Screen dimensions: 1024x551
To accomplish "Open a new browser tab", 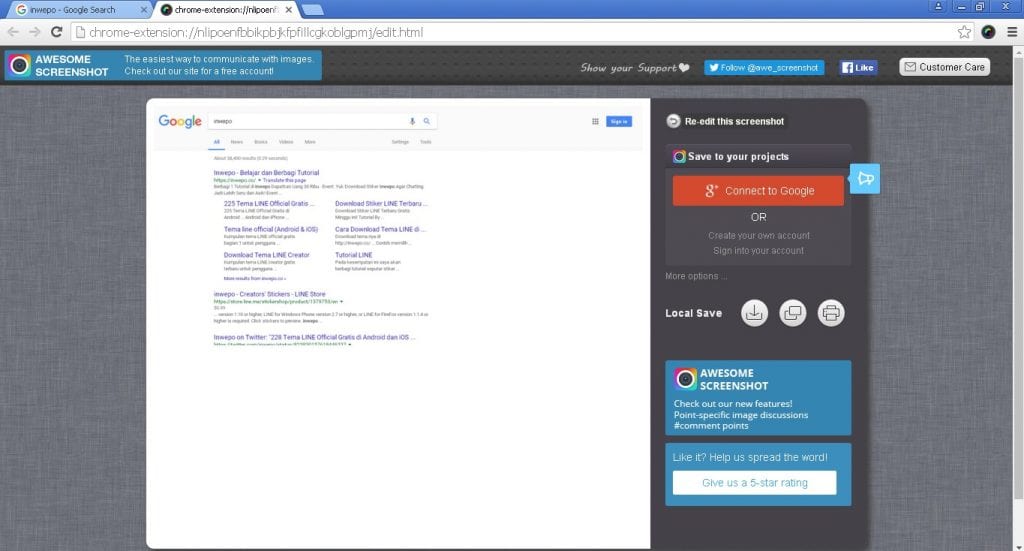I will pyautogui.click(x=313, y=10).
